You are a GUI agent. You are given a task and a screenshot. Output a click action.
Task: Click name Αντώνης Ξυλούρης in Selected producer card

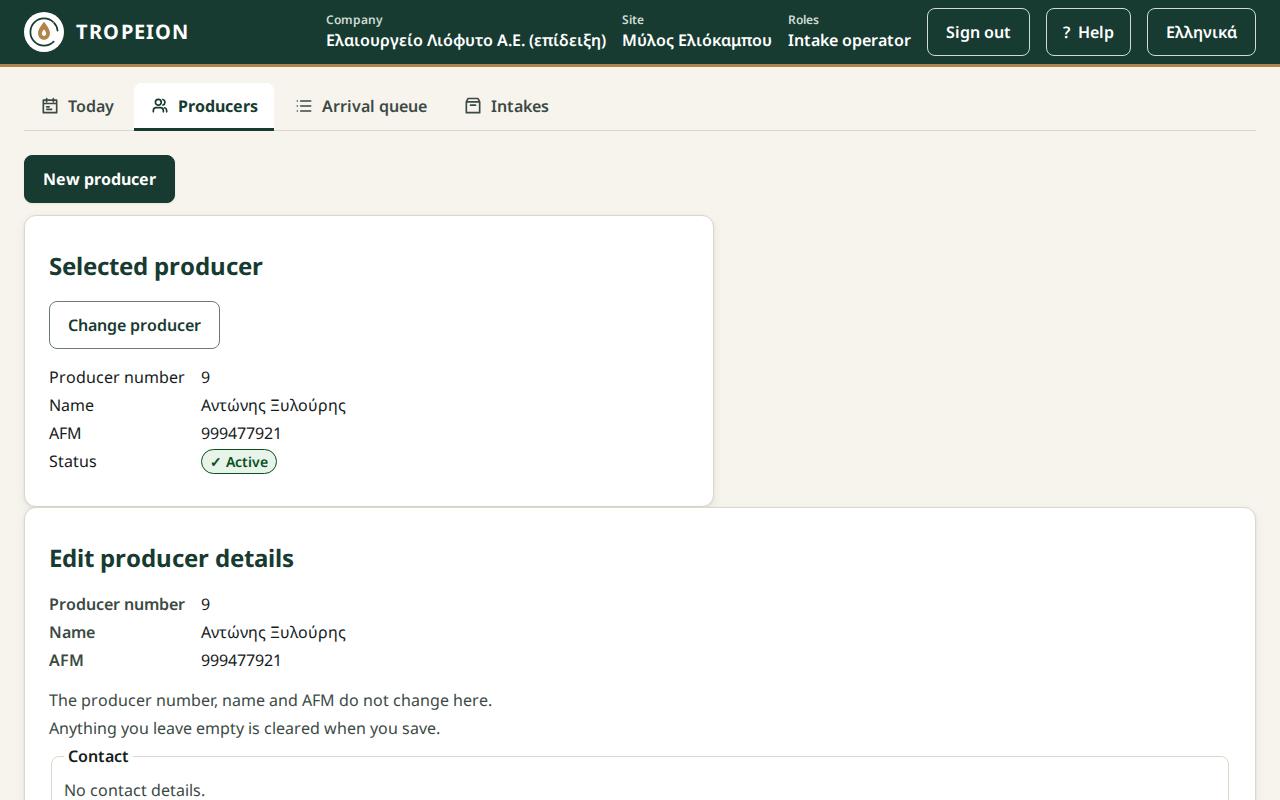[273, 405]
